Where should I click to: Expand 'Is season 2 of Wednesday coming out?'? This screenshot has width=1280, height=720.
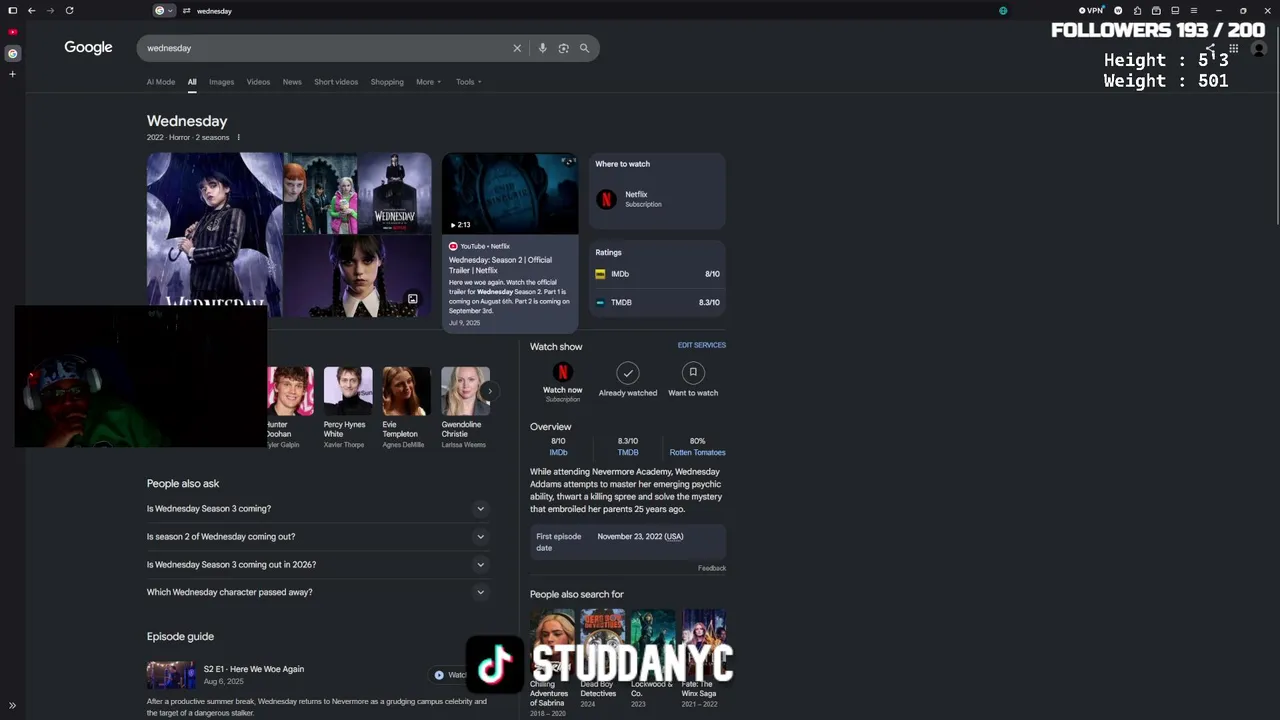click(317, 537)
